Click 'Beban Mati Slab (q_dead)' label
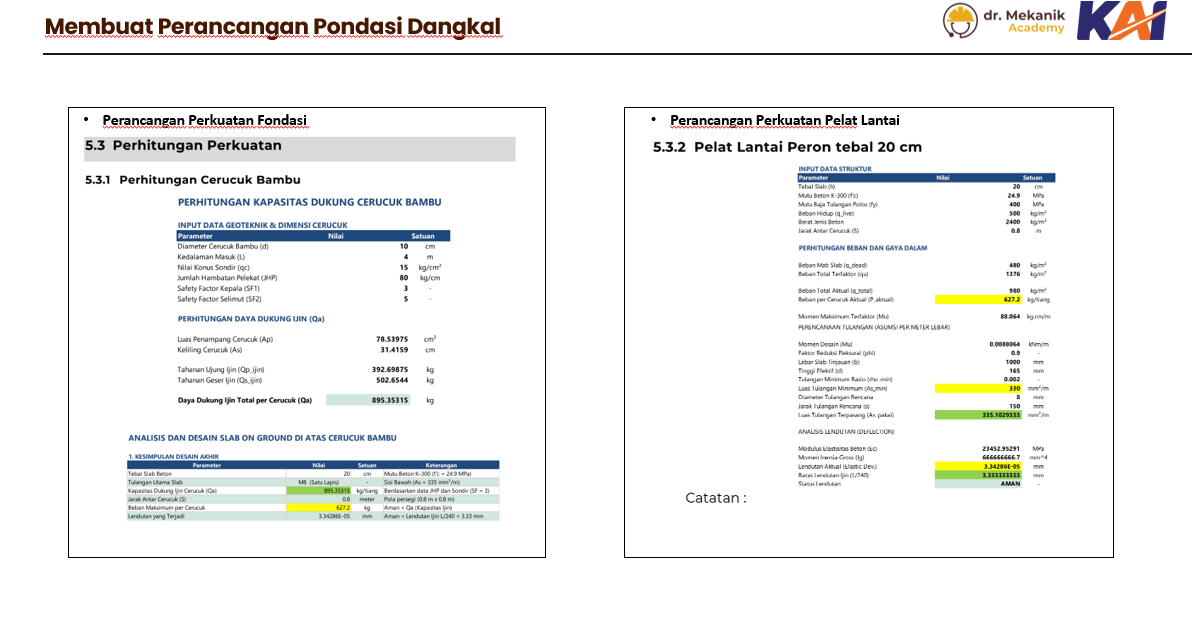The image size is (1192, 622). 832,265
